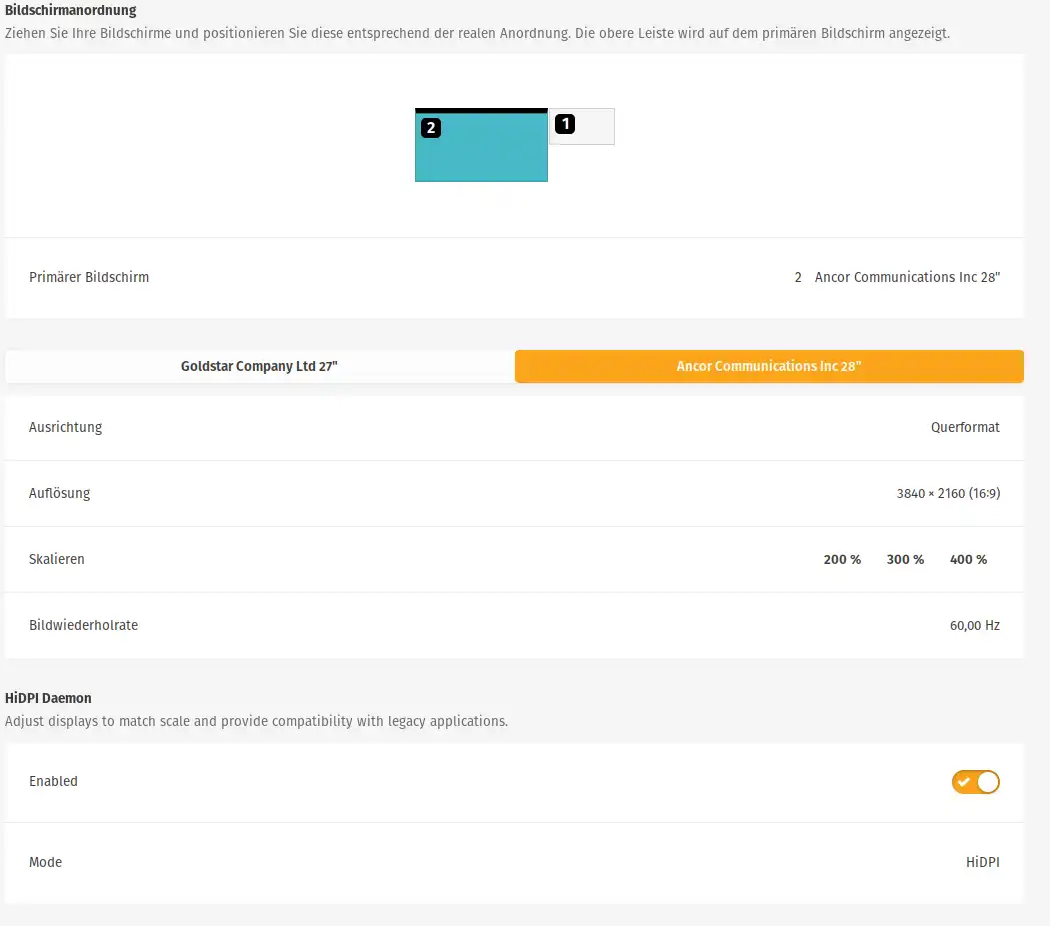The width and height of the screenshot is (1050, 926).
Task: Click the Primärer Bildschirm label
Action: (x=89, y=277)
